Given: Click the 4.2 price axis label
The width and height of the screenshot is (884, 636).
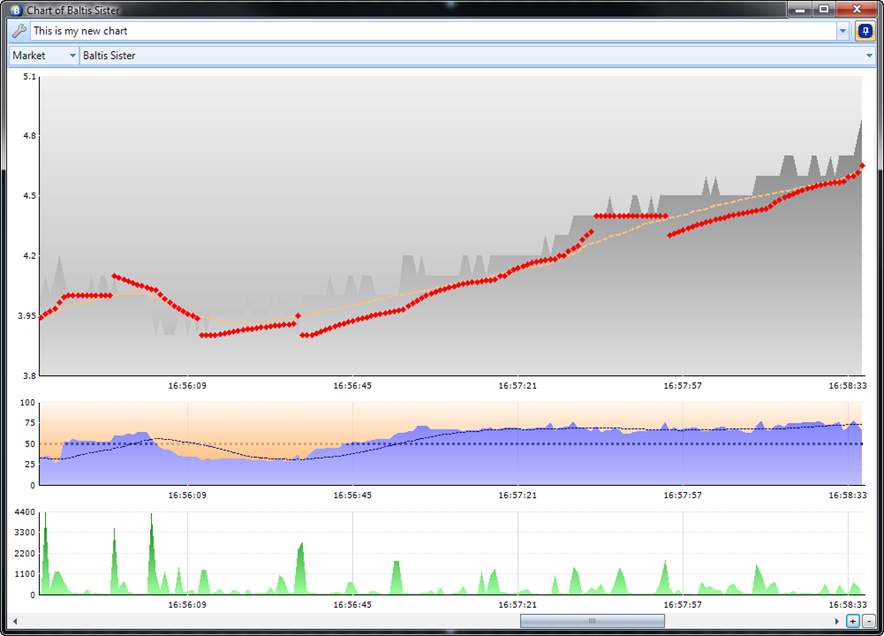Looking at the screenshot, I should [x=29, y=256].
